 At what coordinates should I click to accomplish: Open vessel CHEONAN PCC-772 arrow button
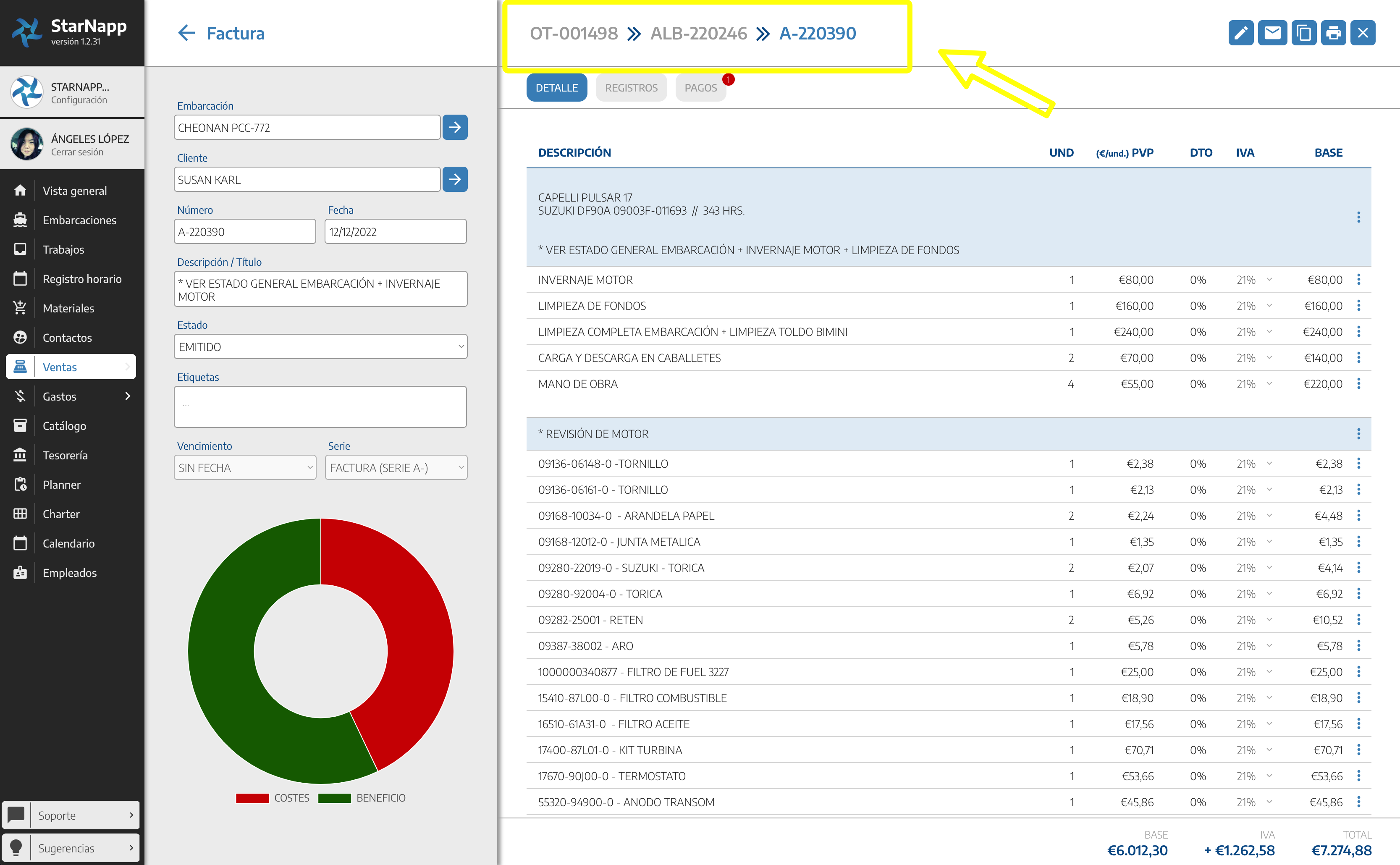tap(455, 128)
